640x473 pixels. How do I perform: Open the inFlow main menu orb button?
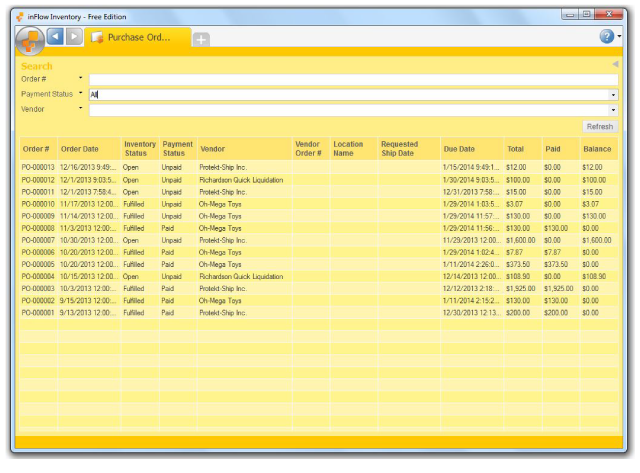[x=29, y=41]
